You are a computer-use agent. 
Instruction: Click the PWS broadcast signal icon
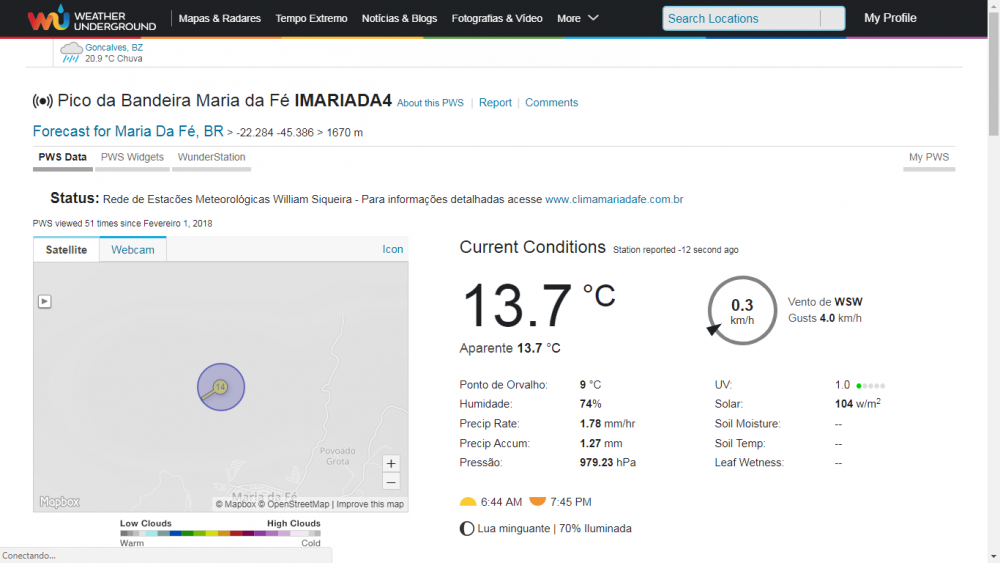43,101
